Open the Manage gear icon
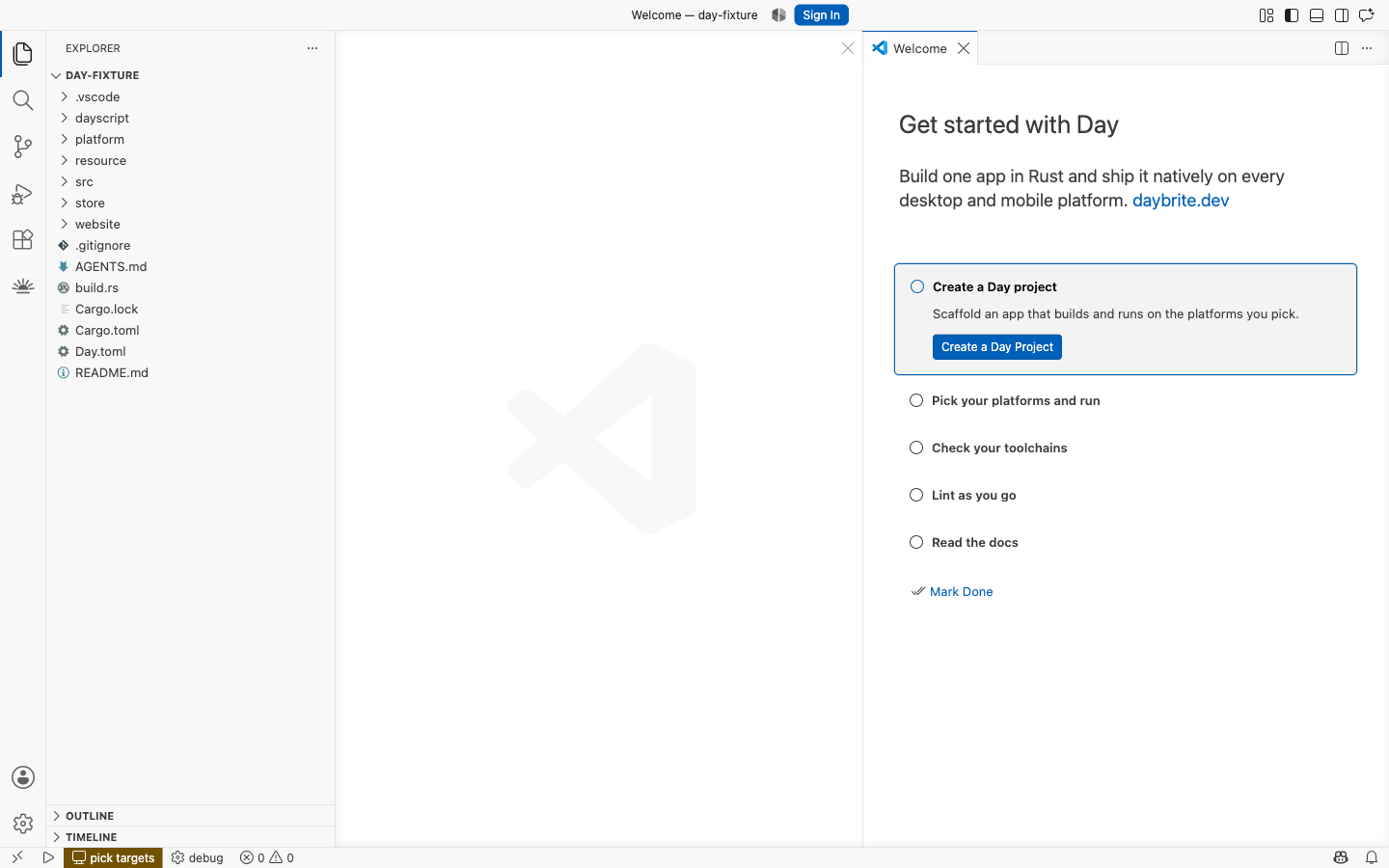 [23, 824]
